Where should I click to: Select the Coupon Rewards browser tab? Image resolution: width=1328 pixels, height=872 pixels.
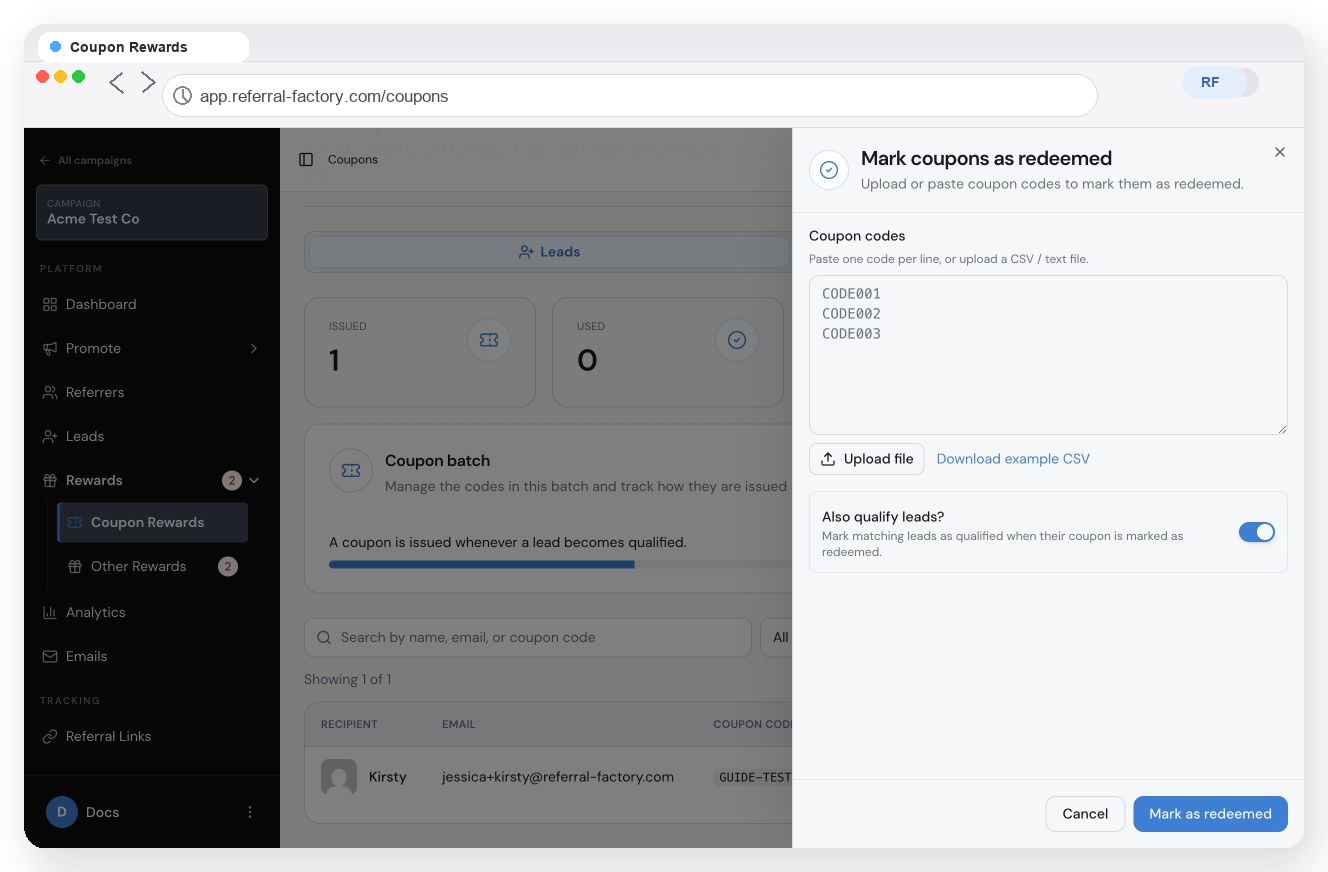click(143, 47)
